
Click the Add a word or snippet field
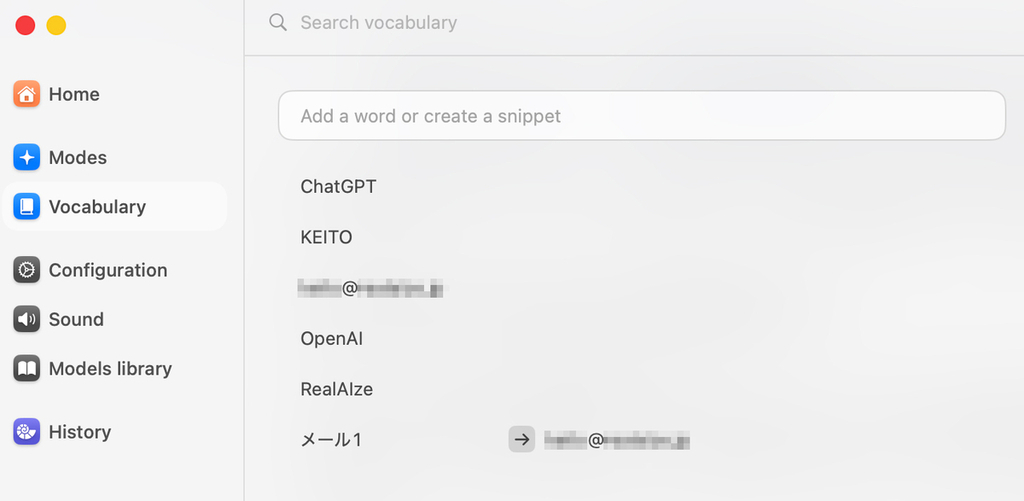(642, 116)
